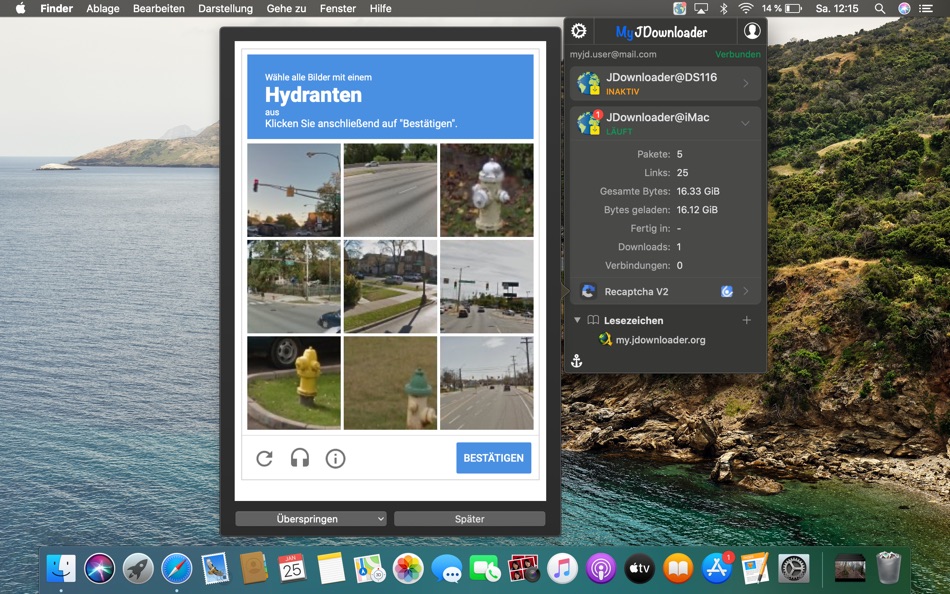
Task: Open my.jdownloader.org bookmark link
Action: [660, 340]
